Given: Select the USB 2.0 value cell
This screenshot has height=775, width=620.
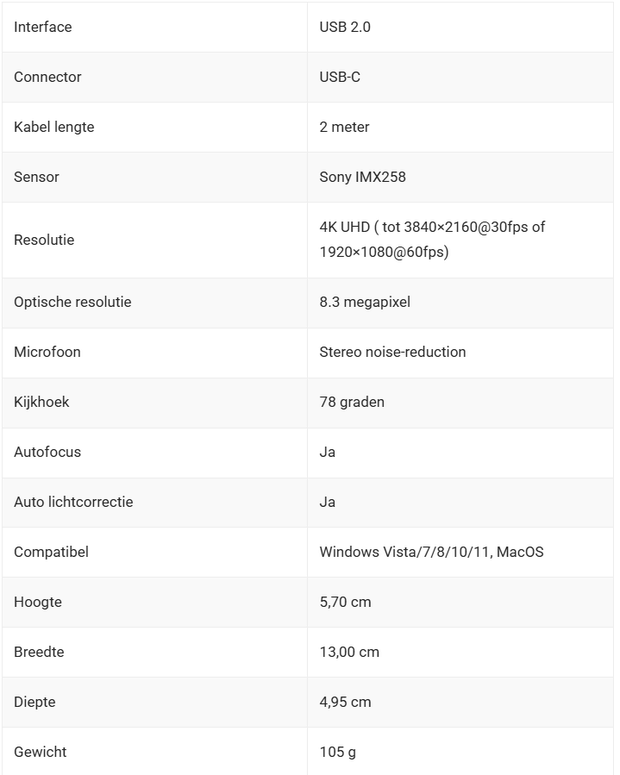Looking at the screenshot, I should 345,27.
